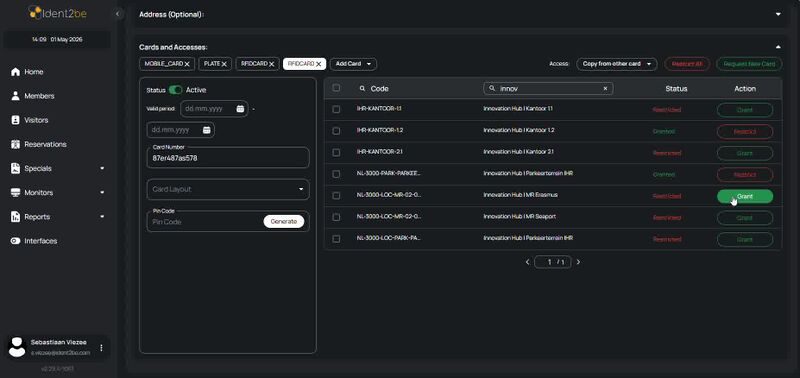Open Copy from other card dropdown
Viewport: 800px width, 378px height.
click(617, 64)
